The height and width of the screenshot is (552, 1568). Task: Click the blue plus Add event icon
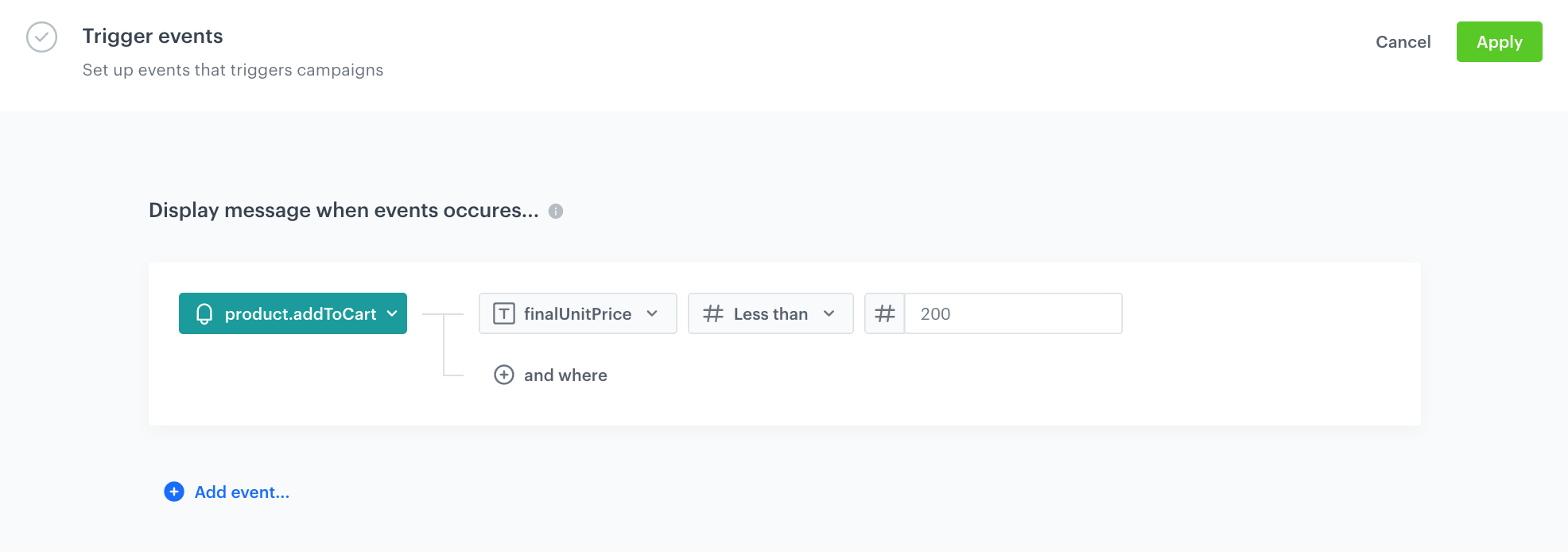(174, 492)
